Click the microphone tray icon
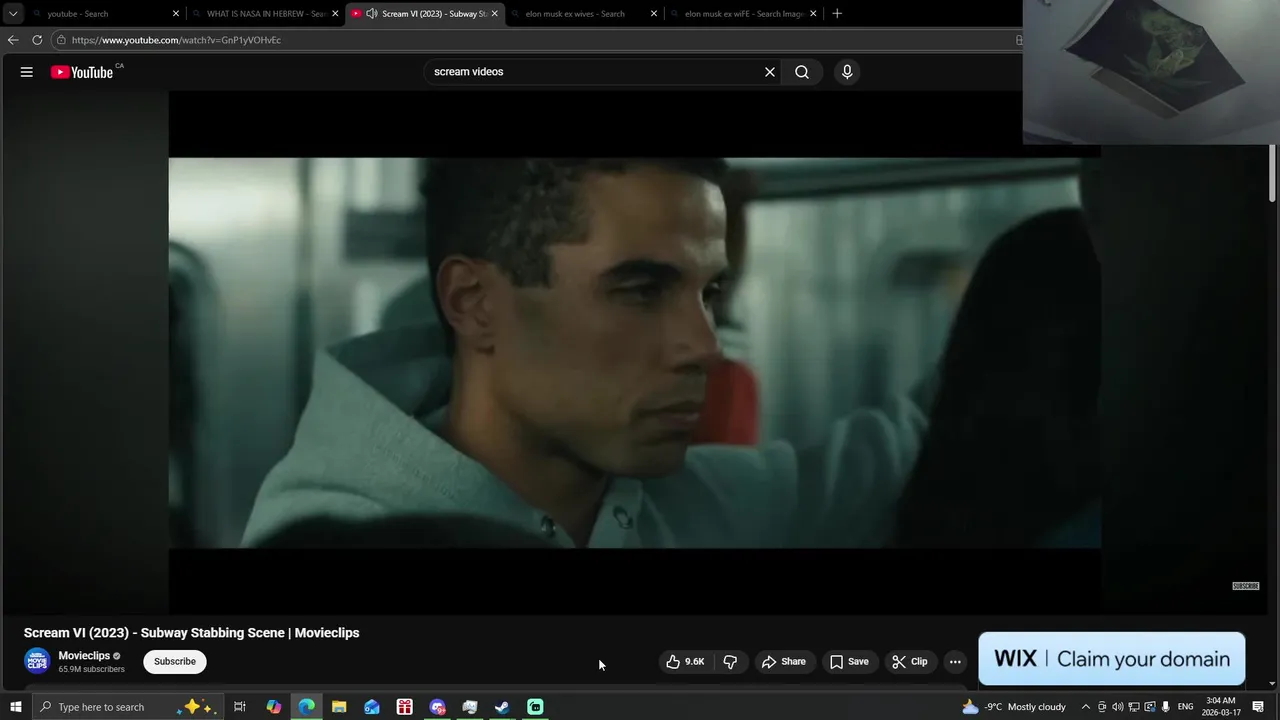The height and width of the screenshot is (720, 1280). (1166, 707)
